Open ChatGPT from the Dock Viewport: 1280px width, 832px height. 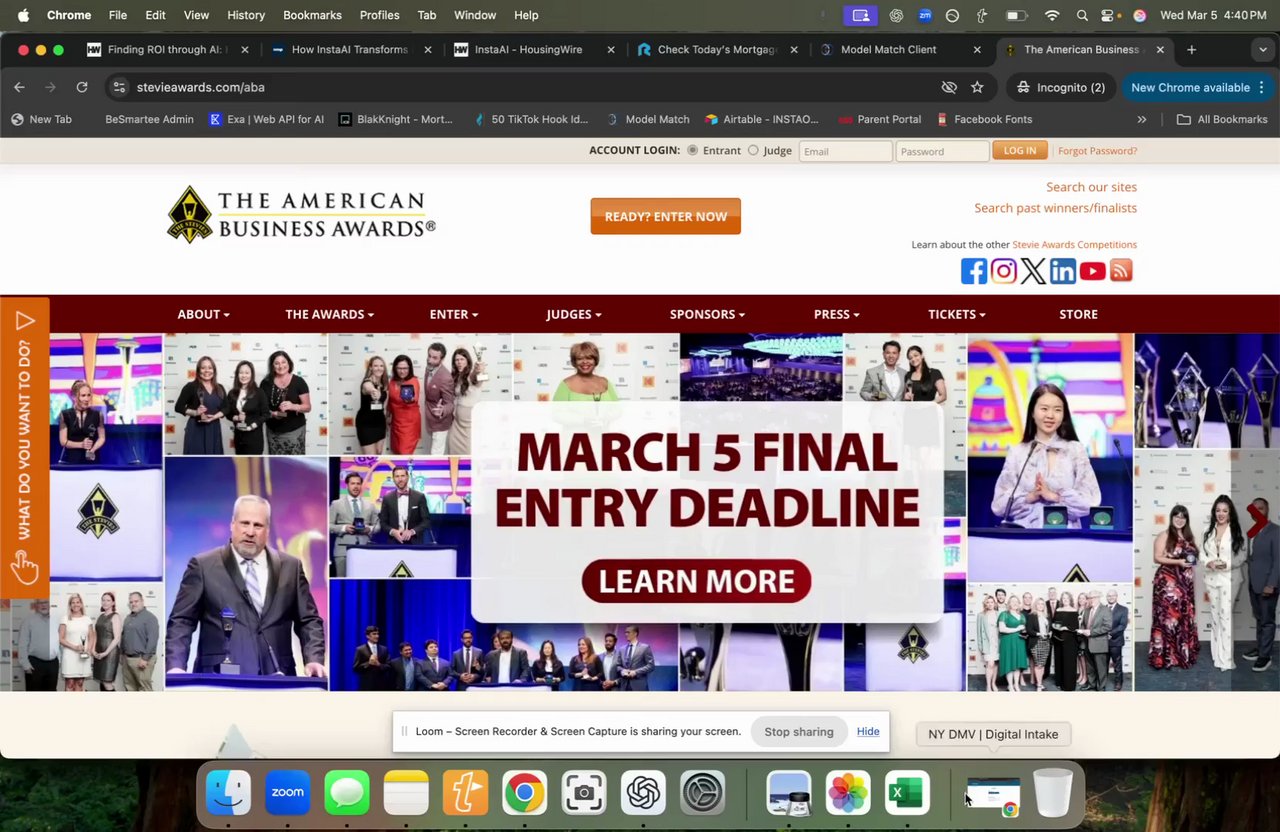point(643,793)
